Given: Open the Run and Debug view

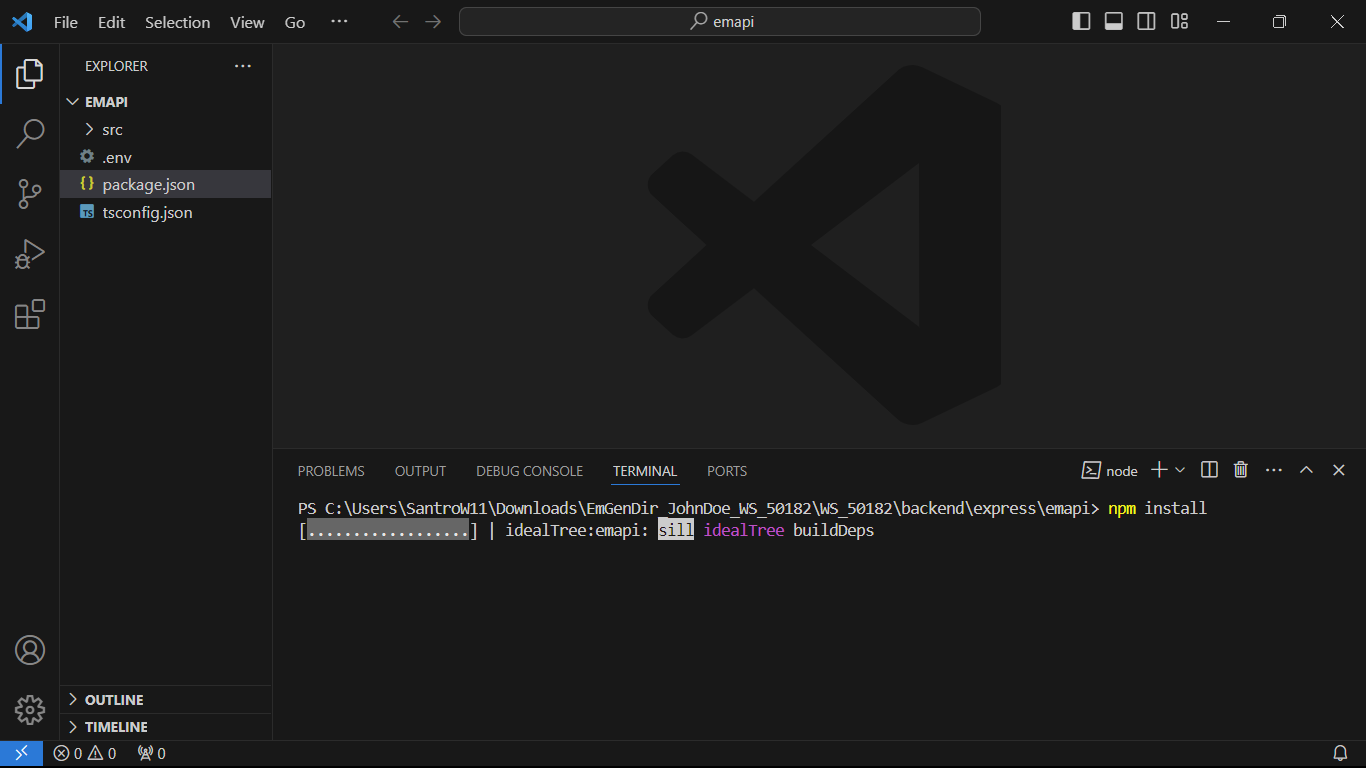Looking at the screenshot, I should point(30,254).
